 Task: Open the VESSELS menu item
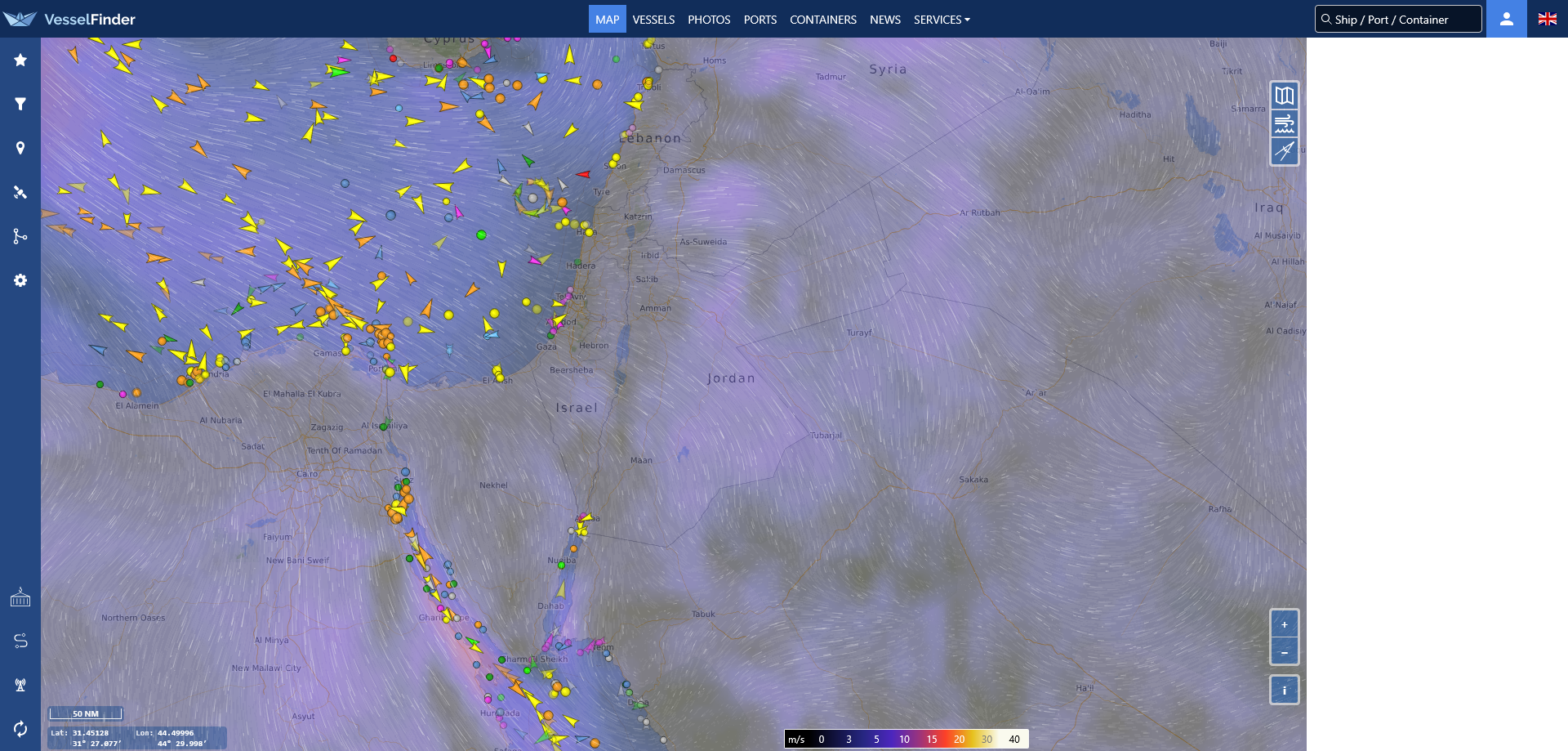click(x=653, y=20)
